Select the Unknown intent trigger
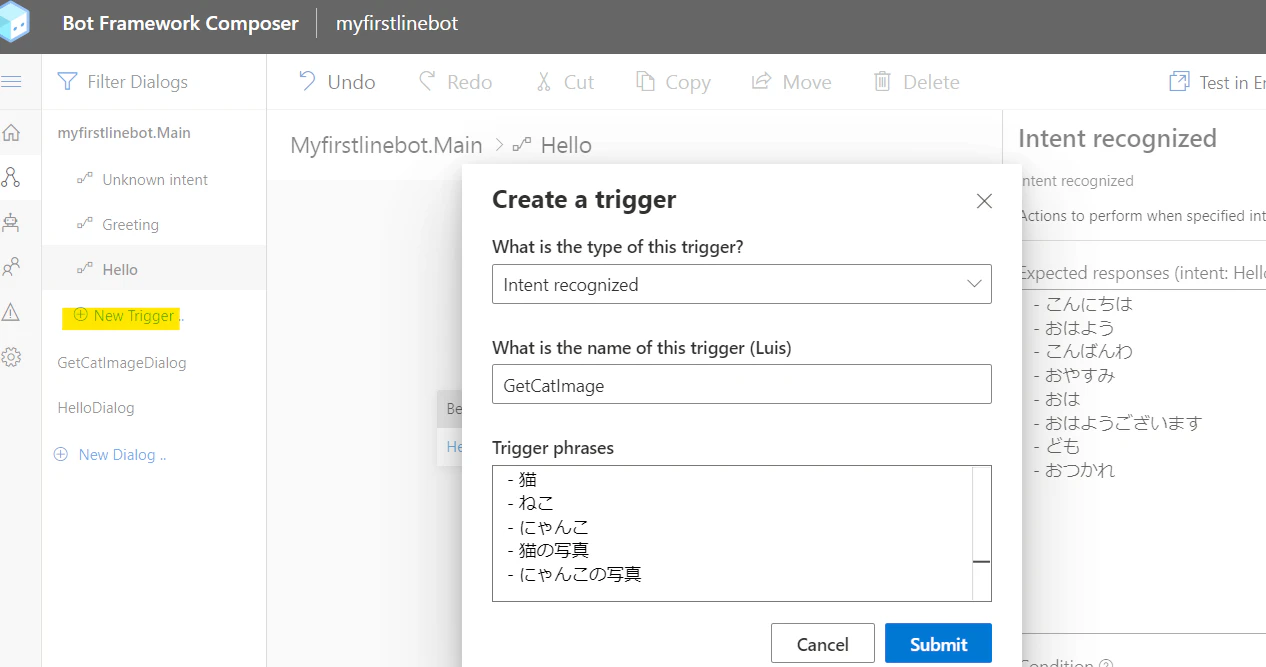 click(155, 179)
